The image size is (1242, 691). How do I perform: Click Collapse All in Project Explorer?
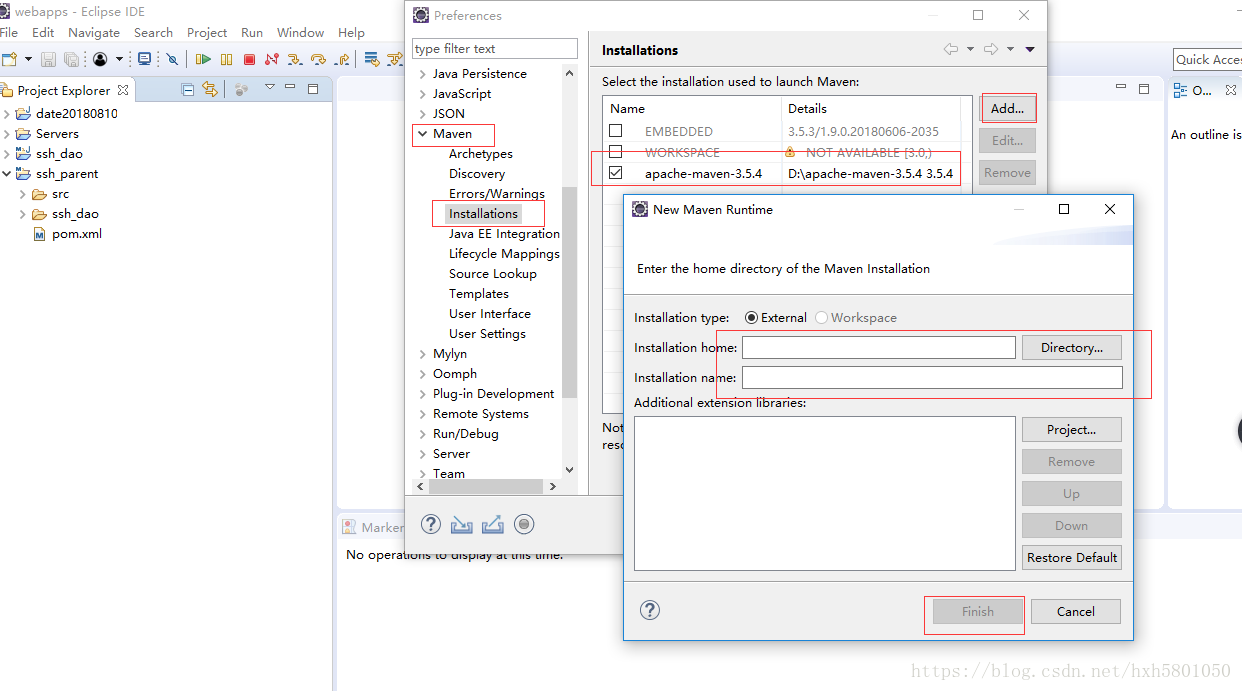[x=188, y=89]
